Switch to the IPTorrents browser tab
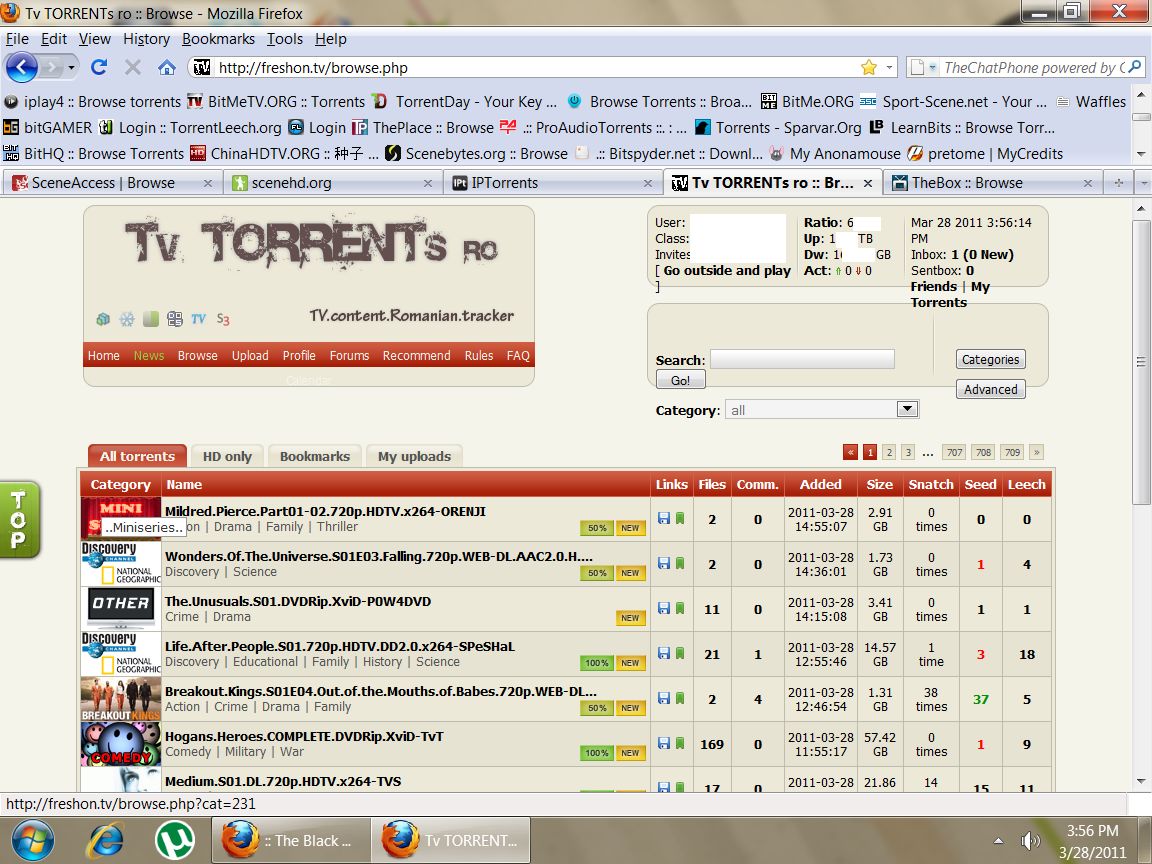The width and height of the screenshot is (1152, 864). [x=508, y=183]
